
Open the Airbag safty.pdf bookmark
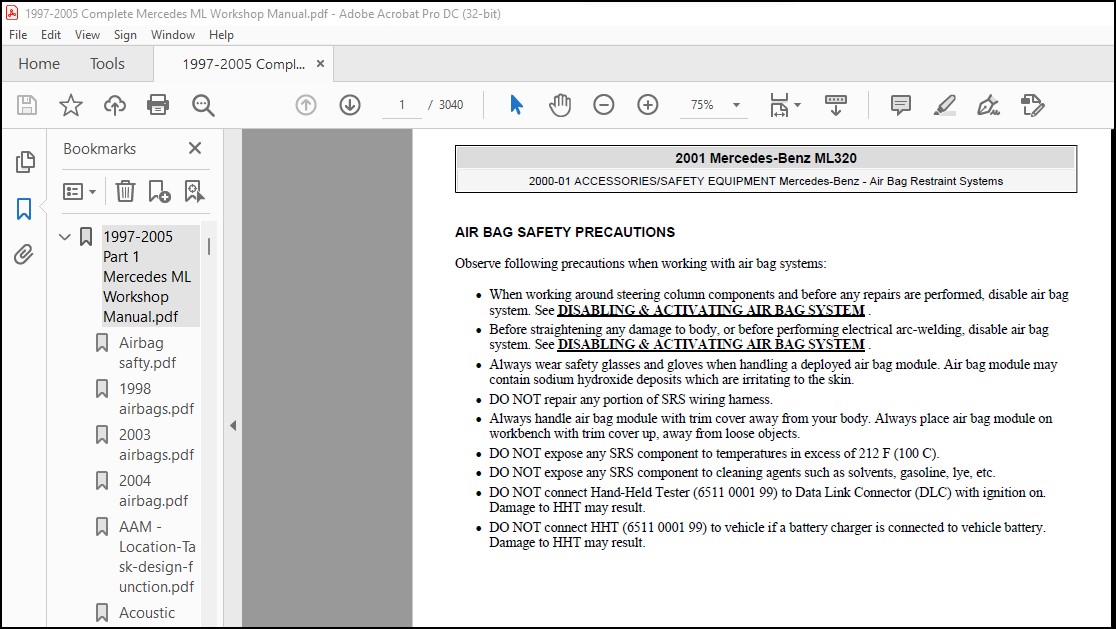147,353
